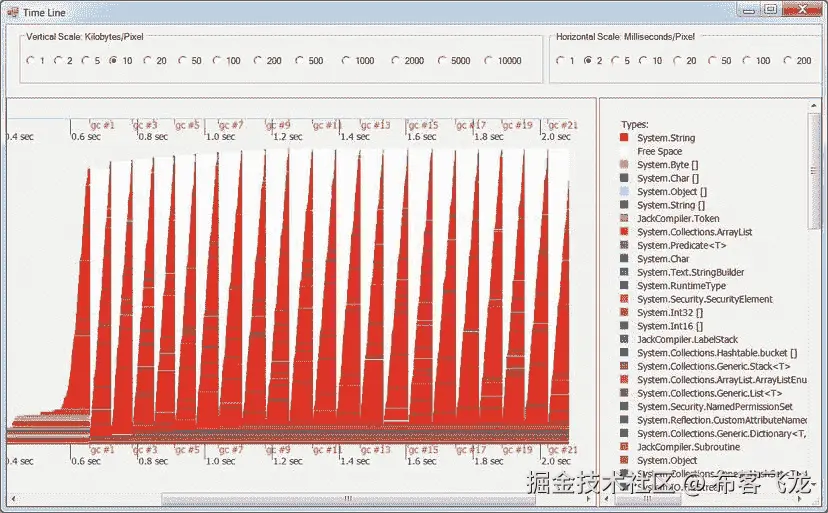Screen dimensions: 828x513
Task: Maximize the Time Line window
Action: (x=770, y=10)
